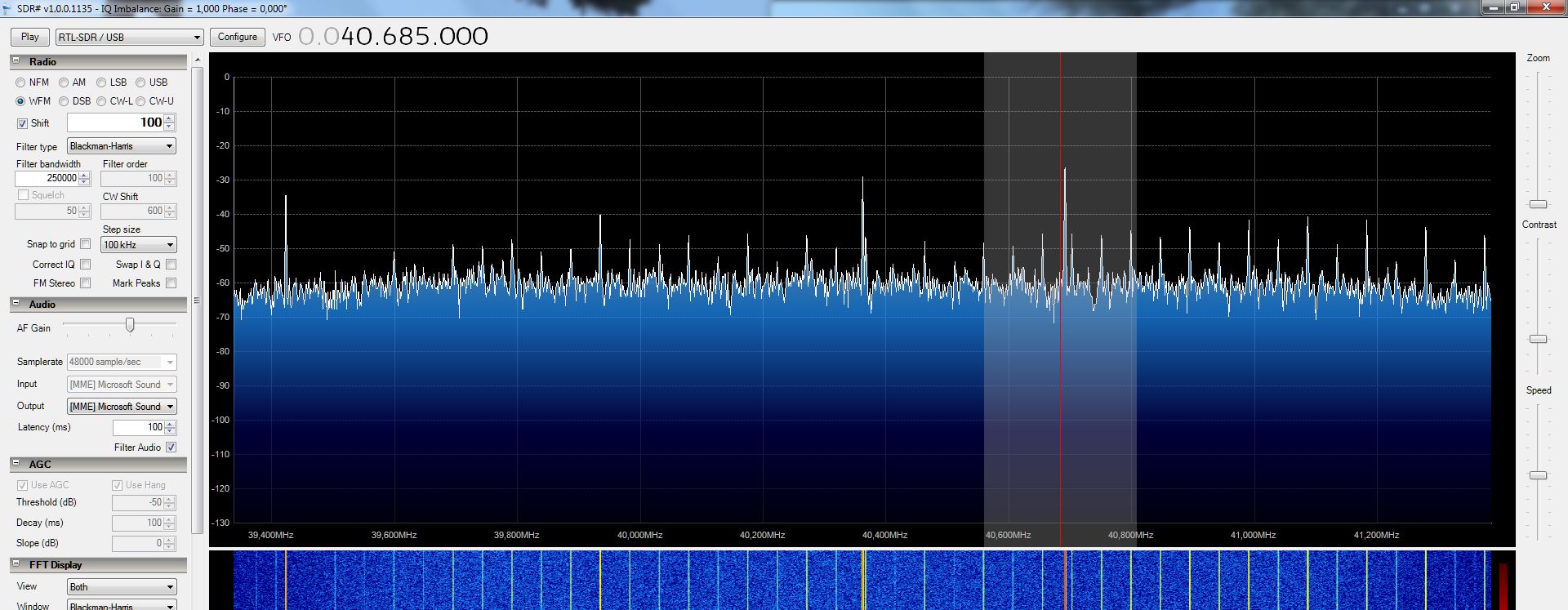Click the panel splitter grip handle
The width and height of the screenshot is (1568, 610).
pos(197,301)
